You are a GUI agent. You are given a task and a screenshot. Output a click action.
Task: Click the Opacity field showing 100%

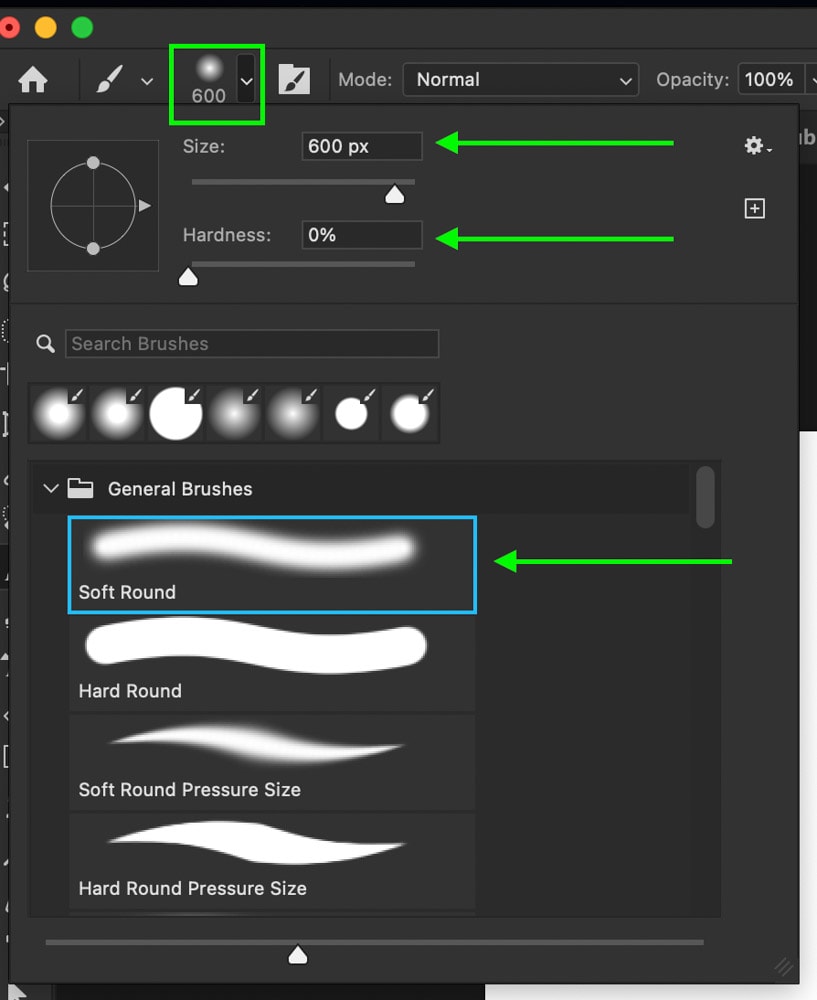(770, 80)
